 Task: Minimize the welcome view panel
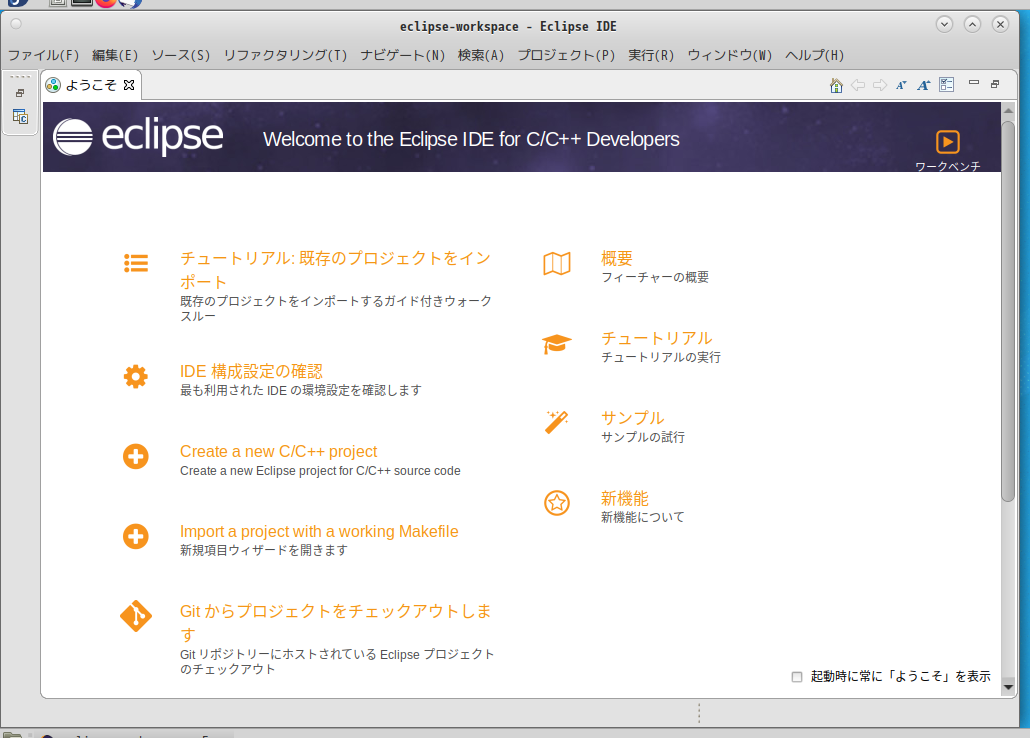pos(974,83)
